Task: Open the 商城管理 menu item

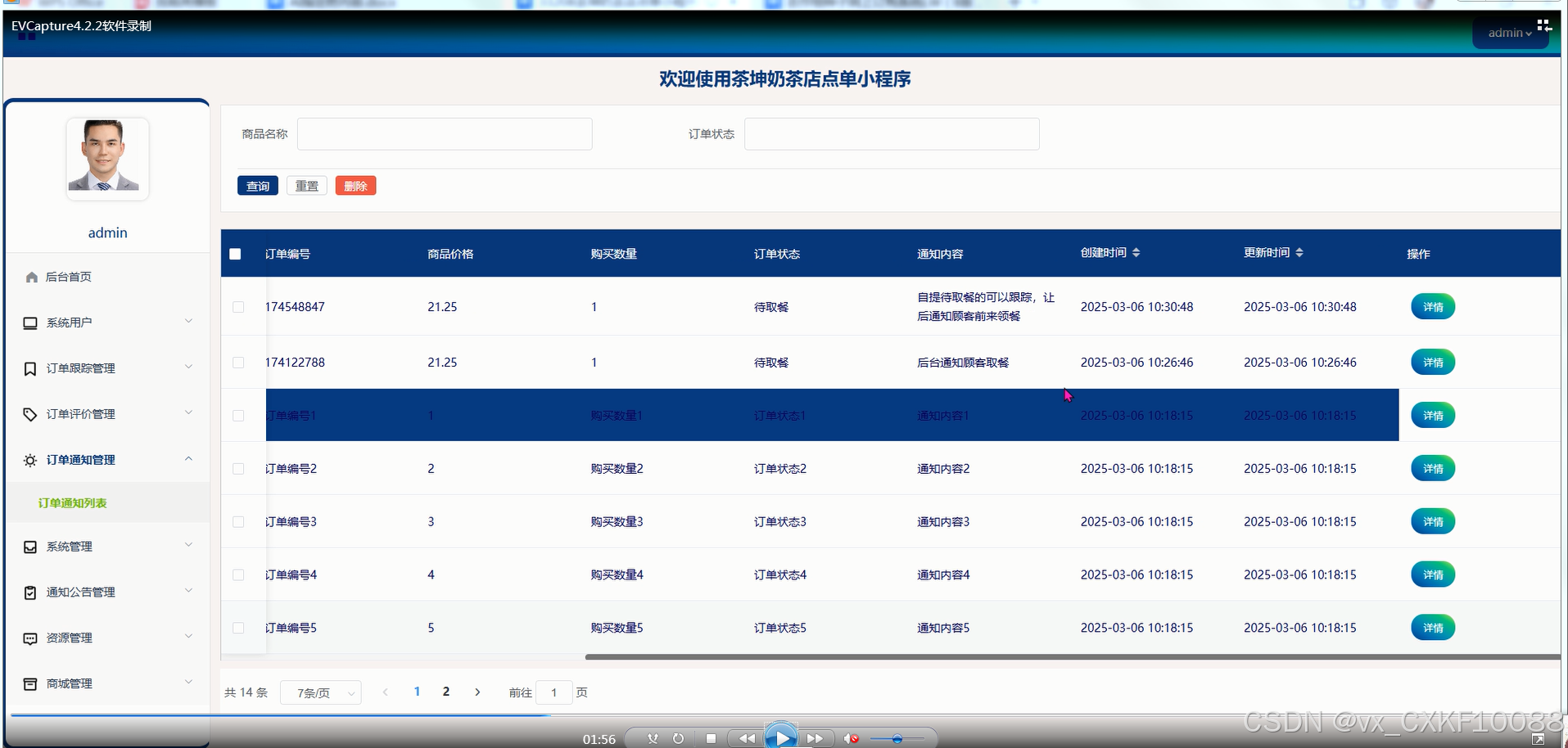Action: coord(107,684)
